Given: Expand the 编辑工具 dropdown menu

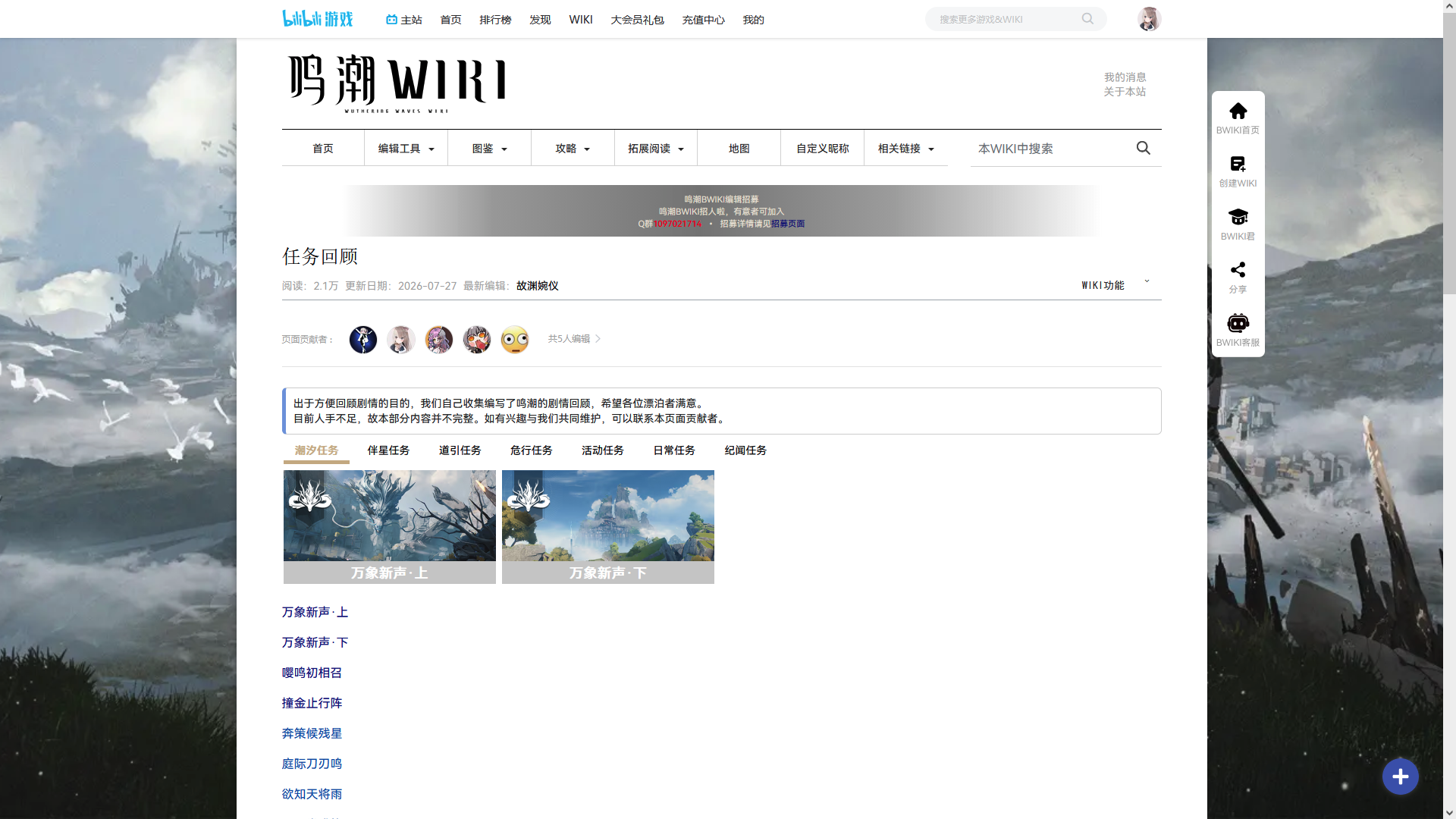Looking at the screenshot, I should coord(406,149).
